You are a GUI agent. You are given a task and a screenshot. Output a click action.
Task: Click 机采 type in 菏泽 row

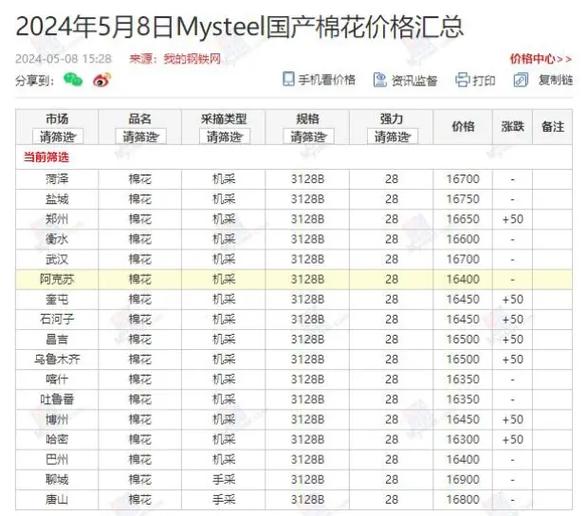tap(224, 179)
